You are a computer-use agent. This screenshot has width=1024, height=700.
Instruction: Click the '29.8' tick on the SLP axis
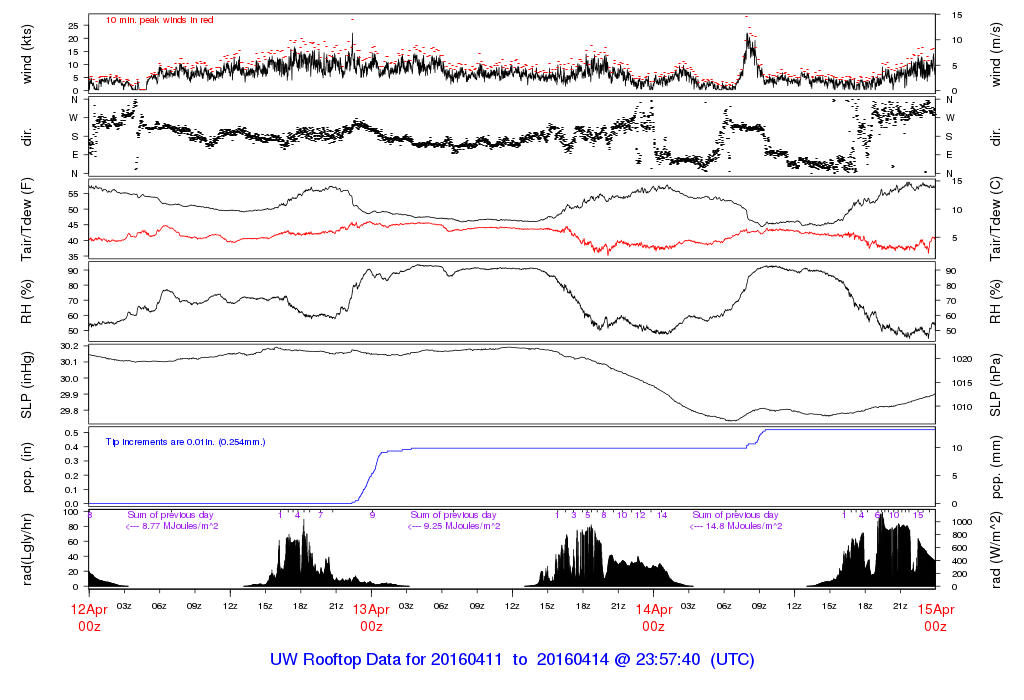70,411
